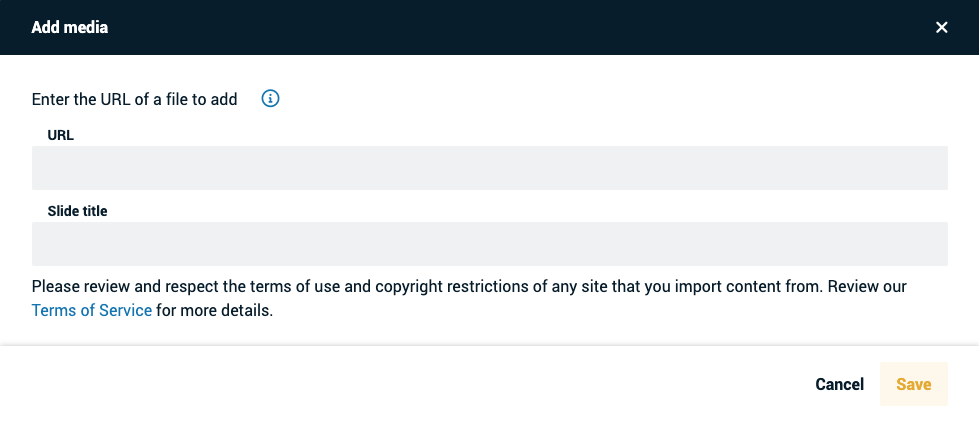
Task: Click the URL field label
Action: click(61, 135)
